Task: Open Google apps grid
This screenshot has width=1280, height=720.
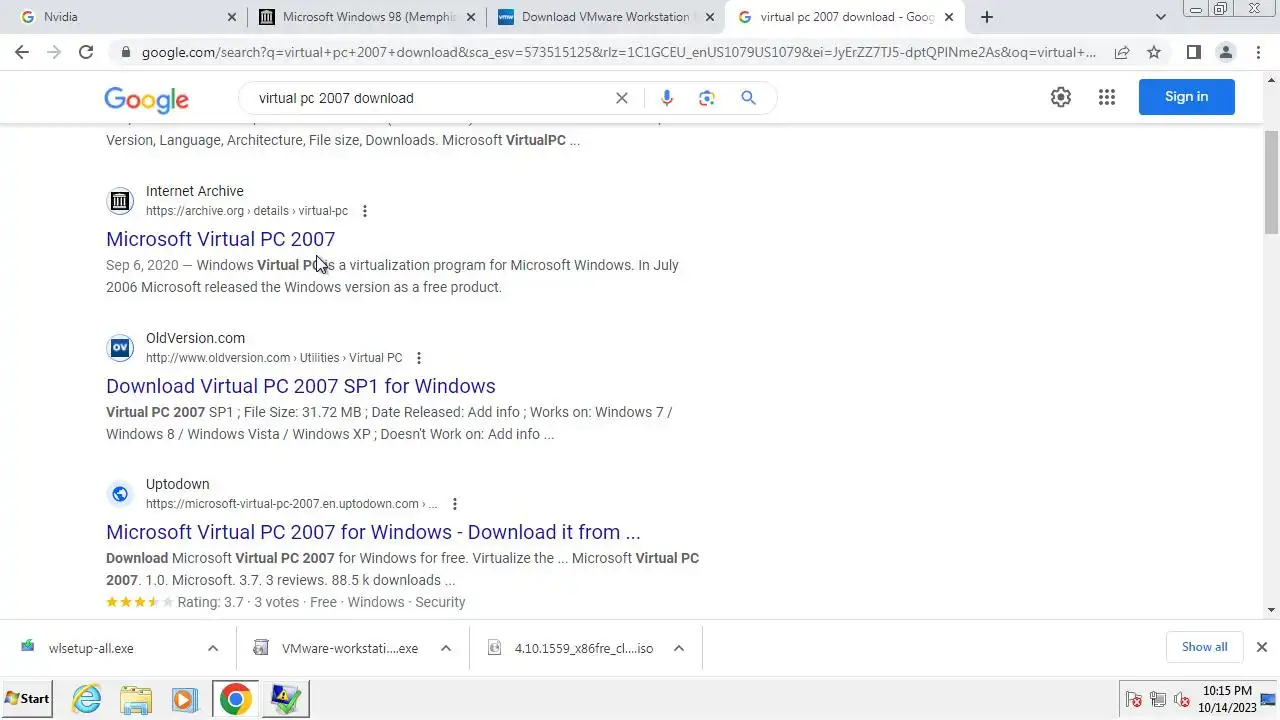Action: tap(1106, 97)
